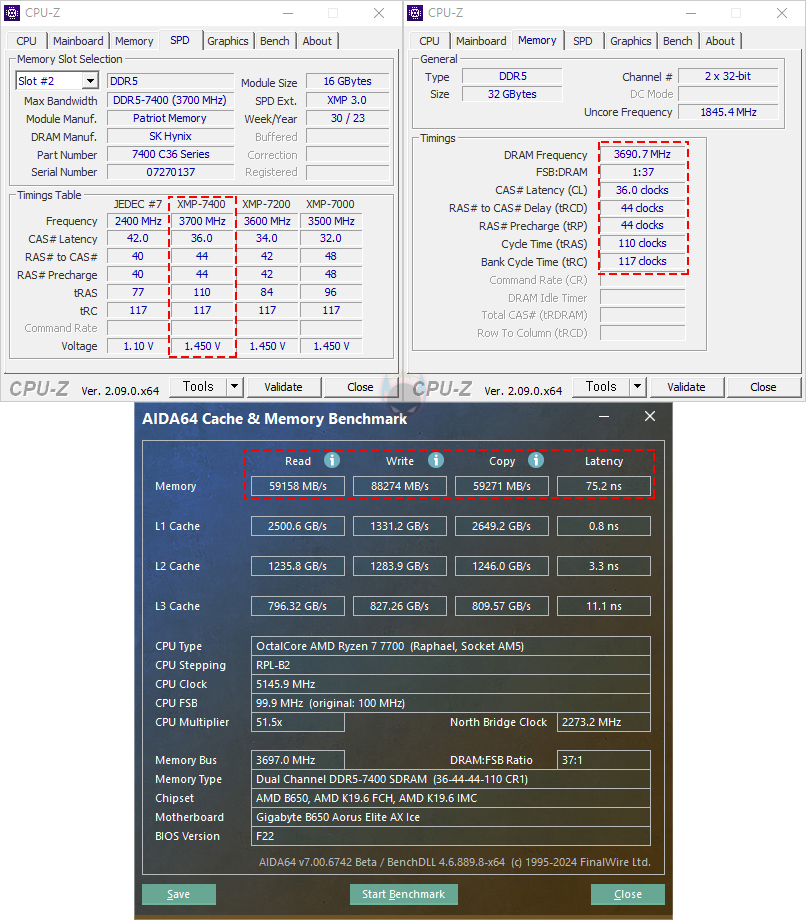The image size is (806, 920).
Task: Click Tools button in right CPU-Z
Action: pos(601,387)
